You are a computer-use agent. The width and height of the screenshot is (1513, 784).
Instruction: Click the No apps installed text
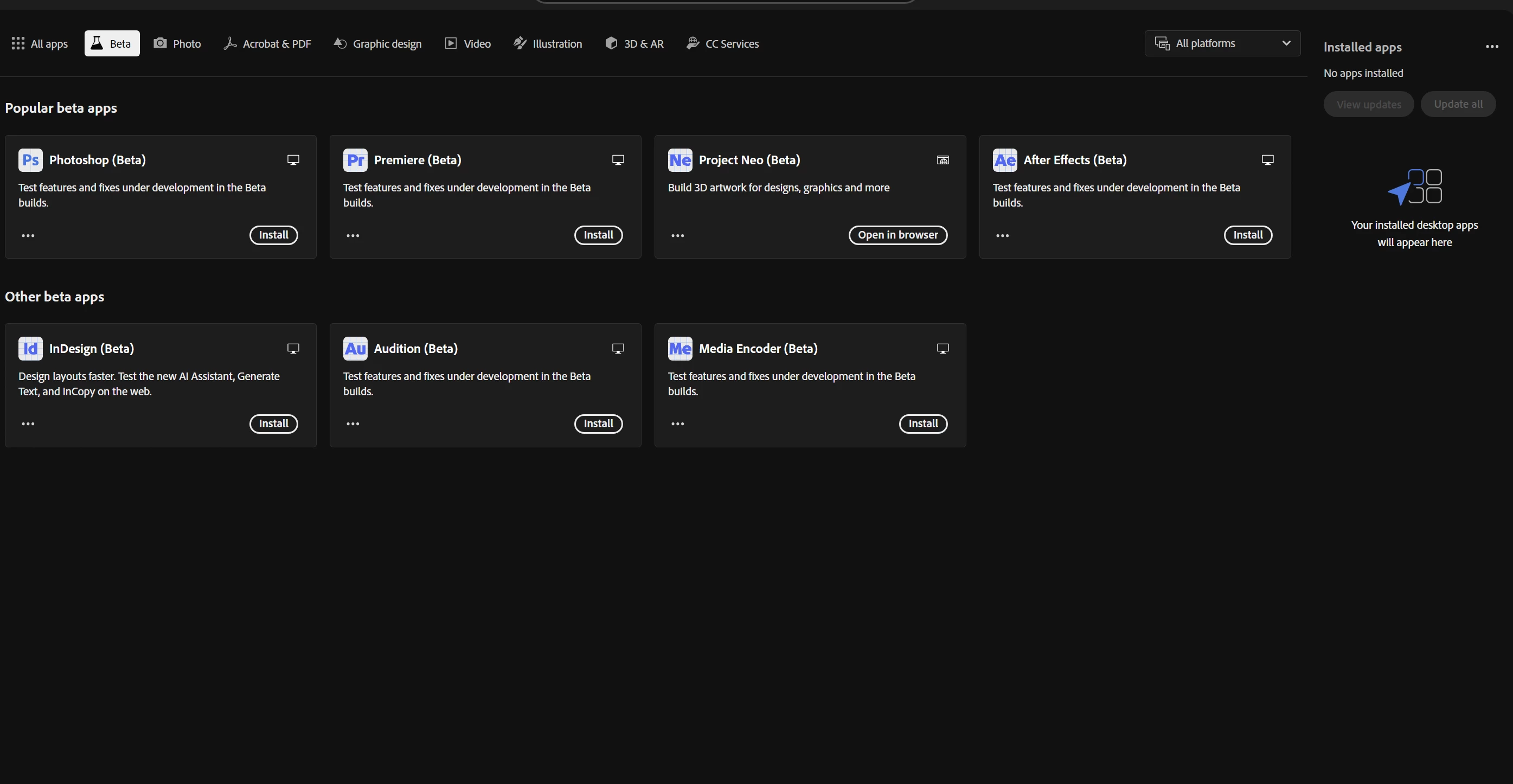[1363, 73]
